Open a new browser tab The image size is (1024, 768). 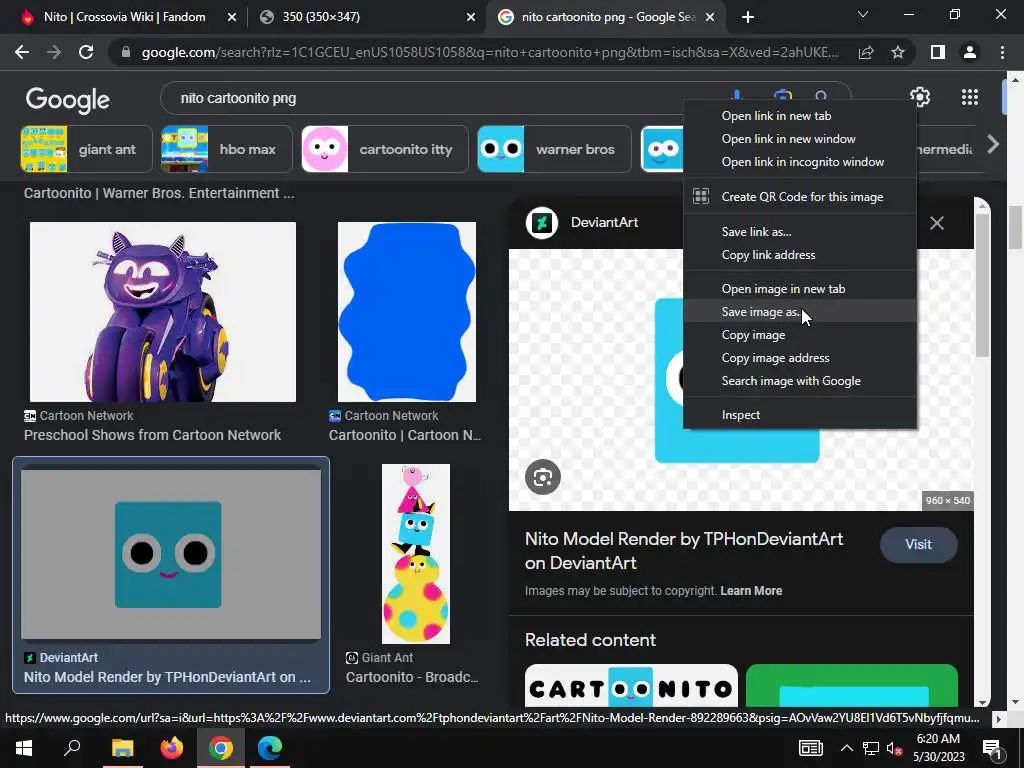pos(748,17)
